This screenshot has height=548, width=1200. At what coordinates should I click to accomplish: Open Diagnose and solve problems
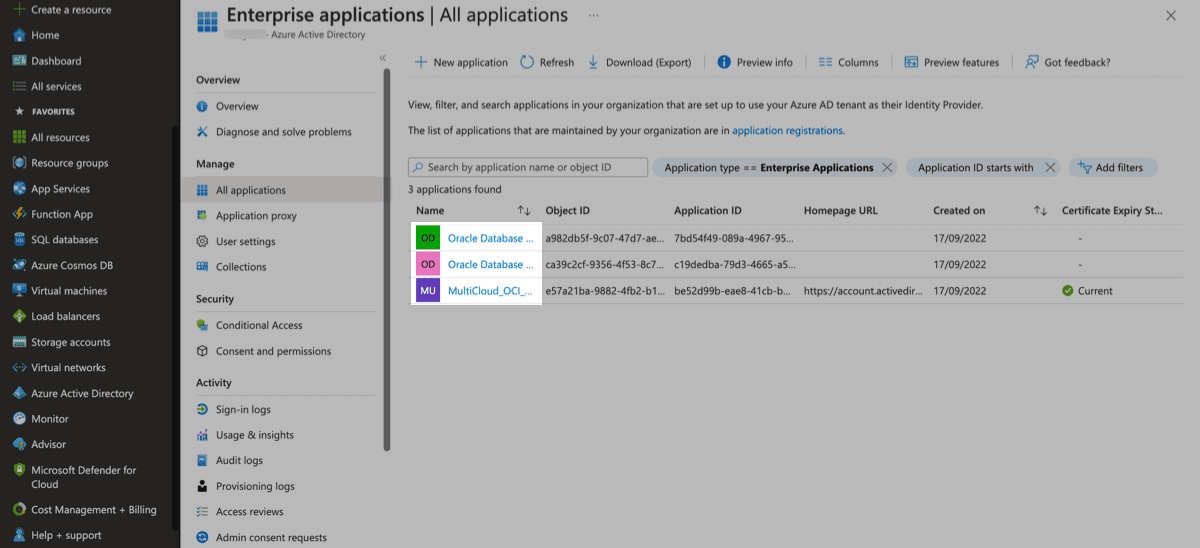(x=284, y=132)
